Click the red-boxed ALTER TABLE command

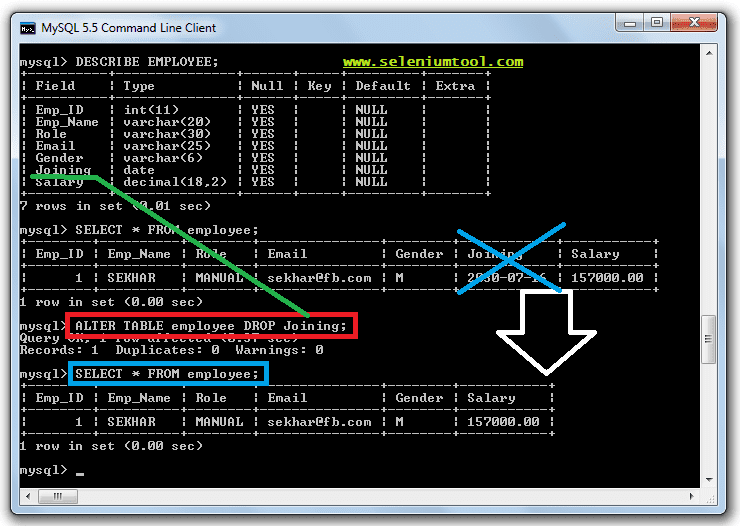click(210, 326)
